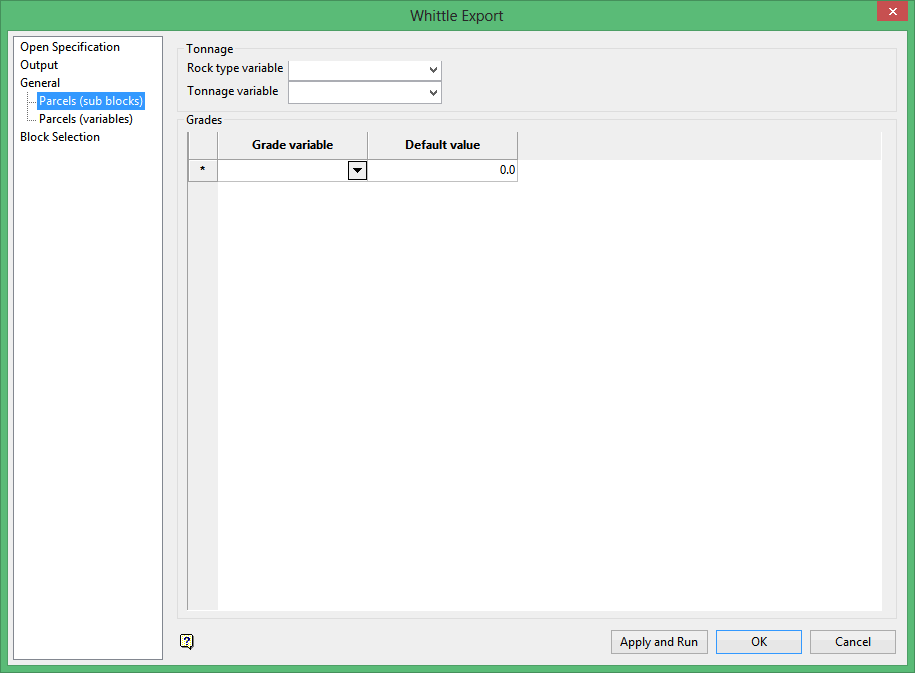This screenshot has width=915, height=673.
Task: Open the Tonnage variable dropdown
Action: point(433,92)
